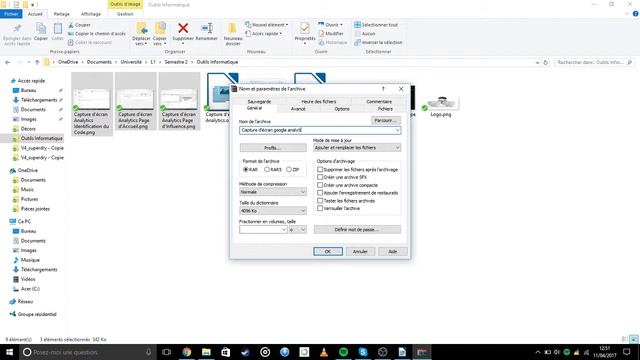This screenshot has width=640, height=360.
Task: Switch to the Options tab
Action: pos(342,109)
